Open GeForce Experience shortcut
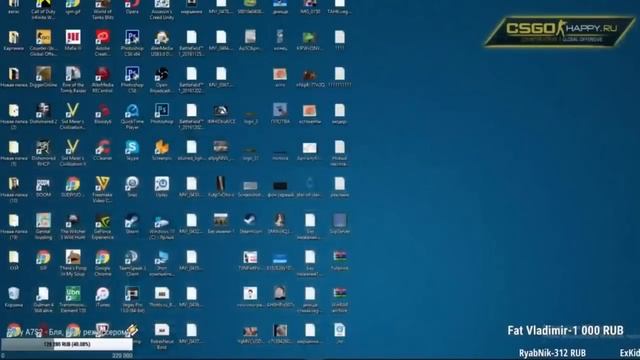 click(102, 226)
